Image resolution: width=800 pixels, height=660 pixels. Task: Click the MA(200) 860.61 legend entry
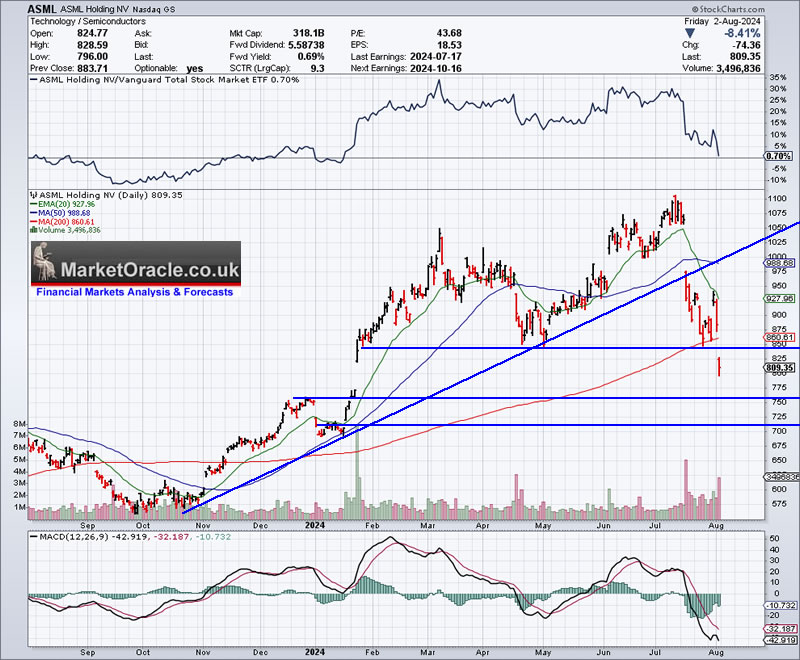click(x=62, y=222)
